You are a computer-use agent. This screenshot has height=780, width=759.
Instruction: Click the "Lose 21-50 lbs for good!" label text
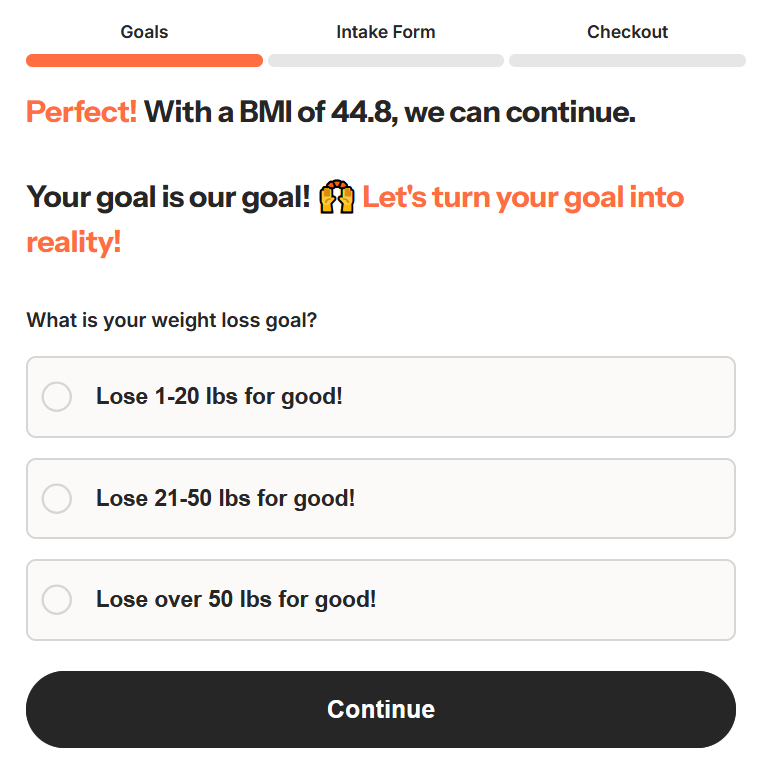pos(225,498)
